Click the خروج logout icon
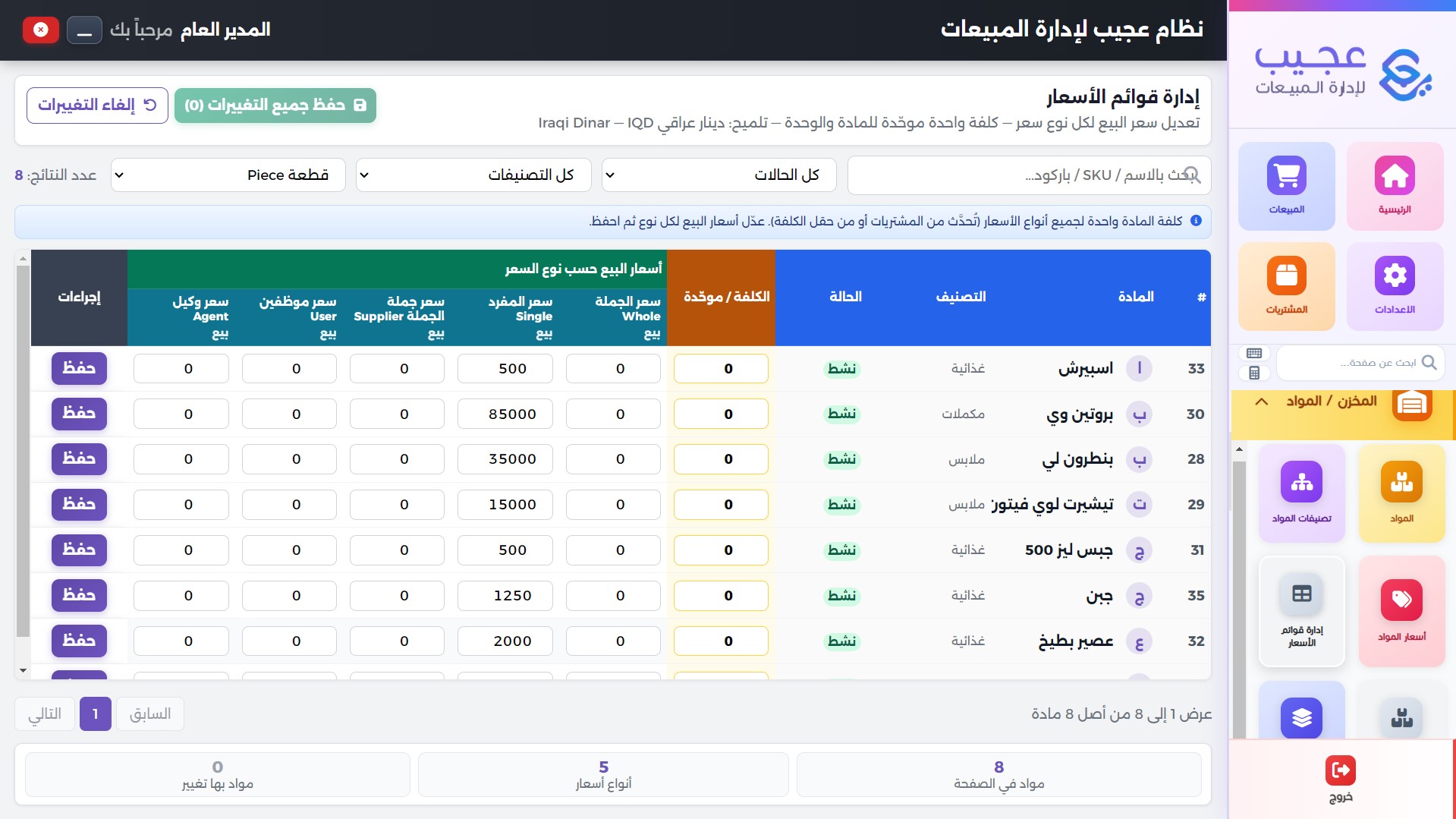The height and width of the screenshot is (819, 1456). (1341, 770)
